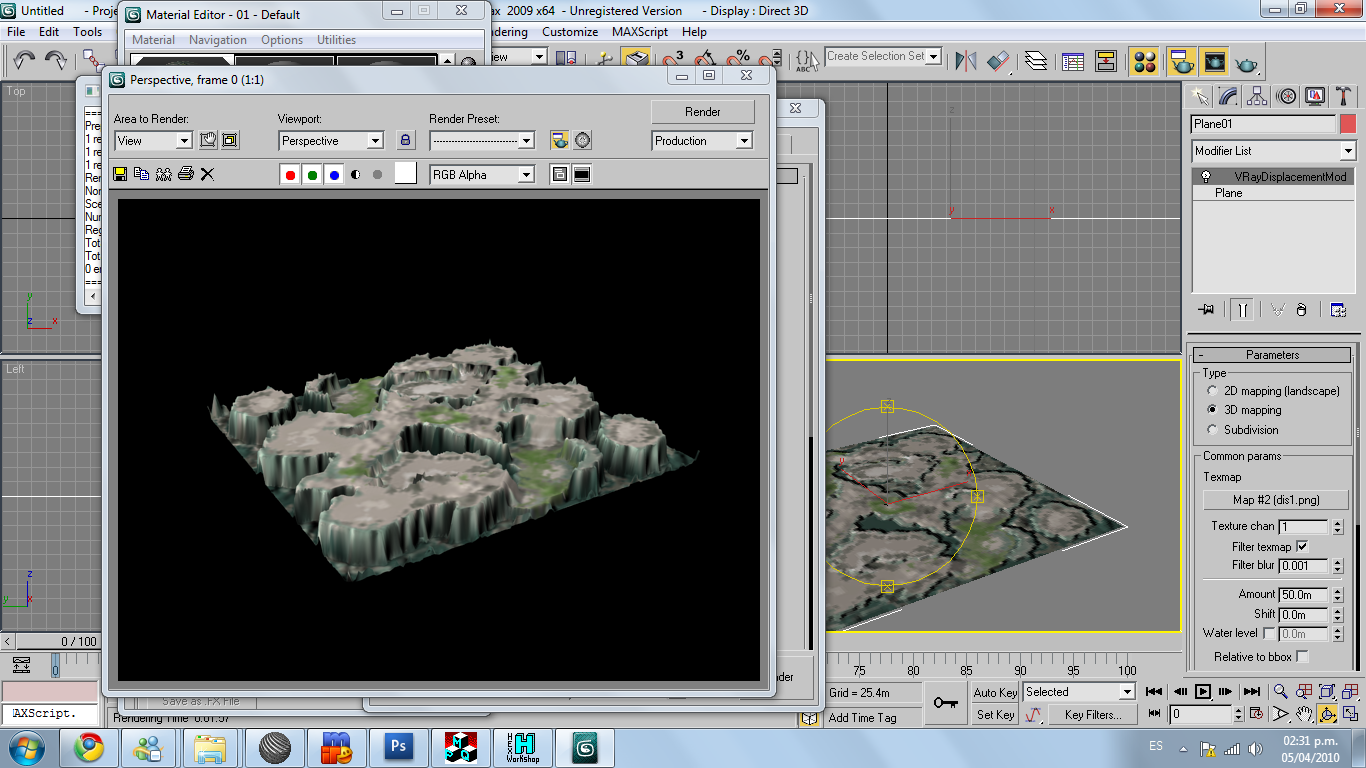Open the Customize menu

point(570,32)
